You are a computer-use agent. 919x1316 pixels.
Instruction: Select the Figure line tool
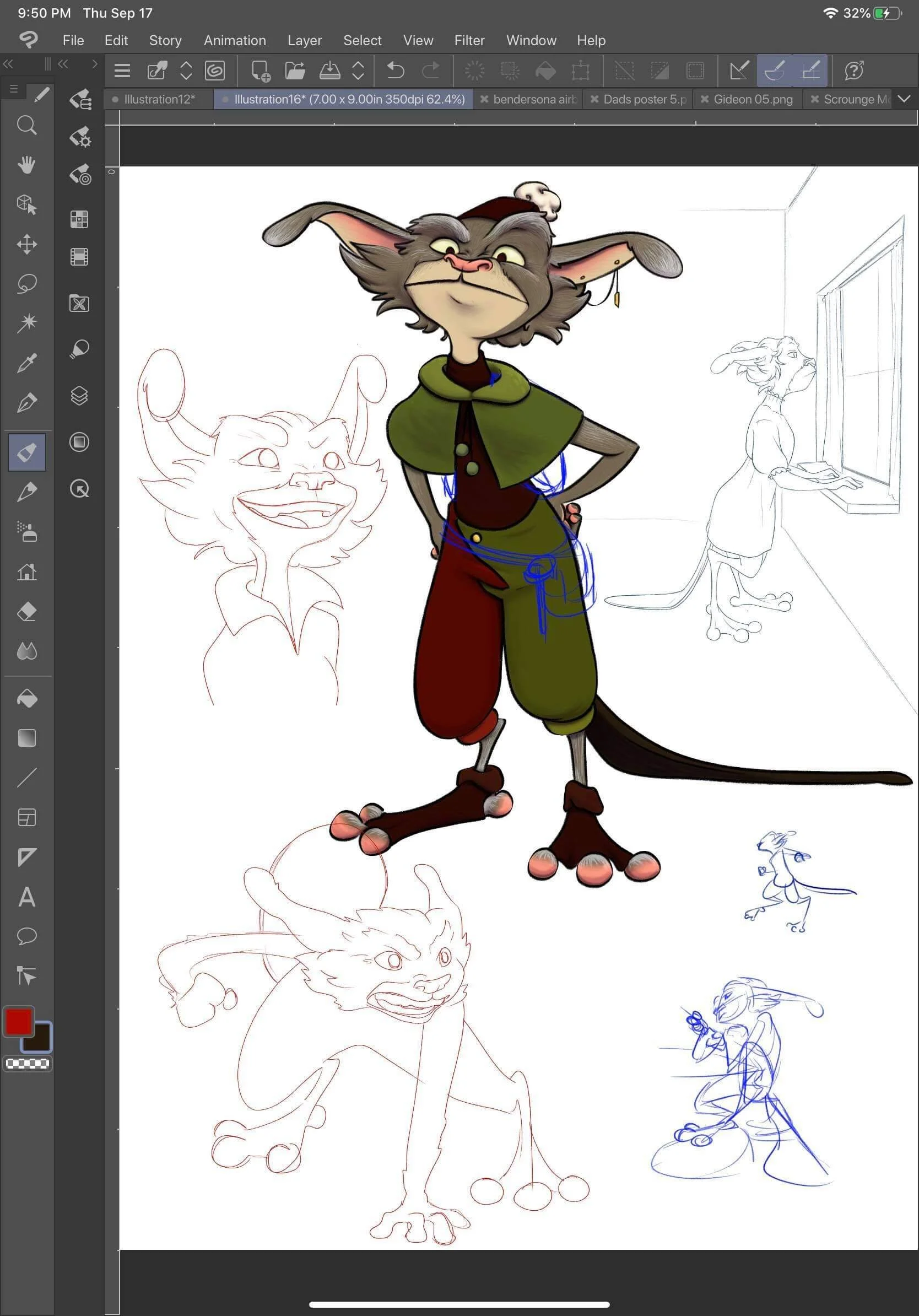click(x=26, y=778)
